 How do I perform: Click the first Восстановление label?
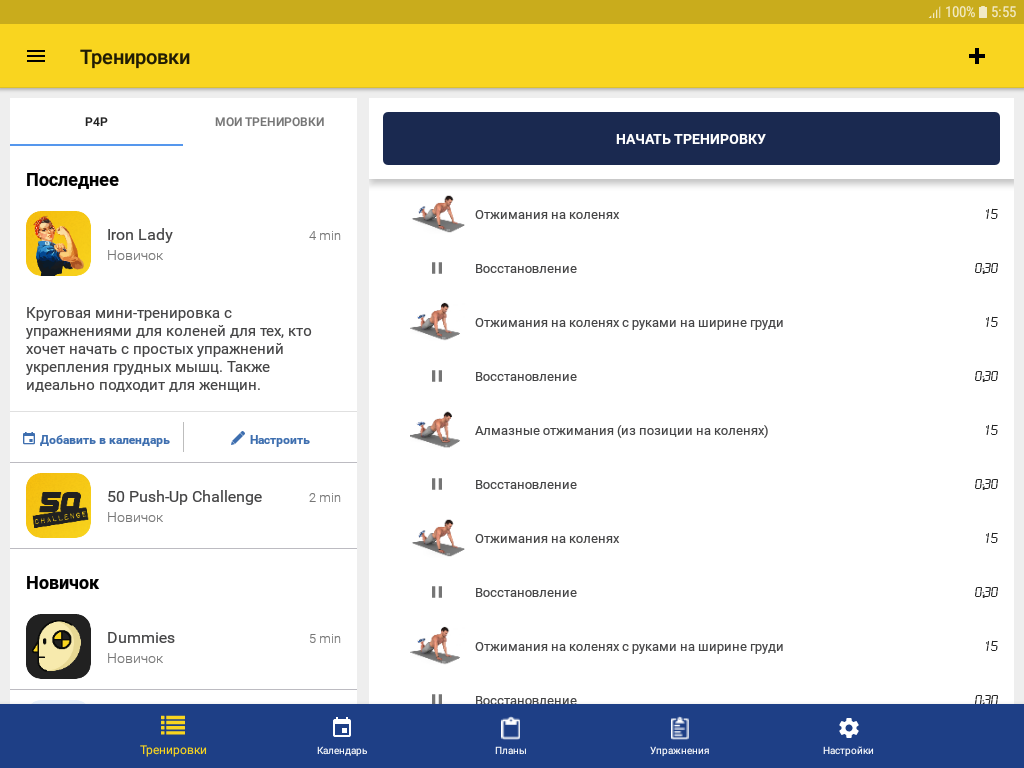[x=526, y=268]
